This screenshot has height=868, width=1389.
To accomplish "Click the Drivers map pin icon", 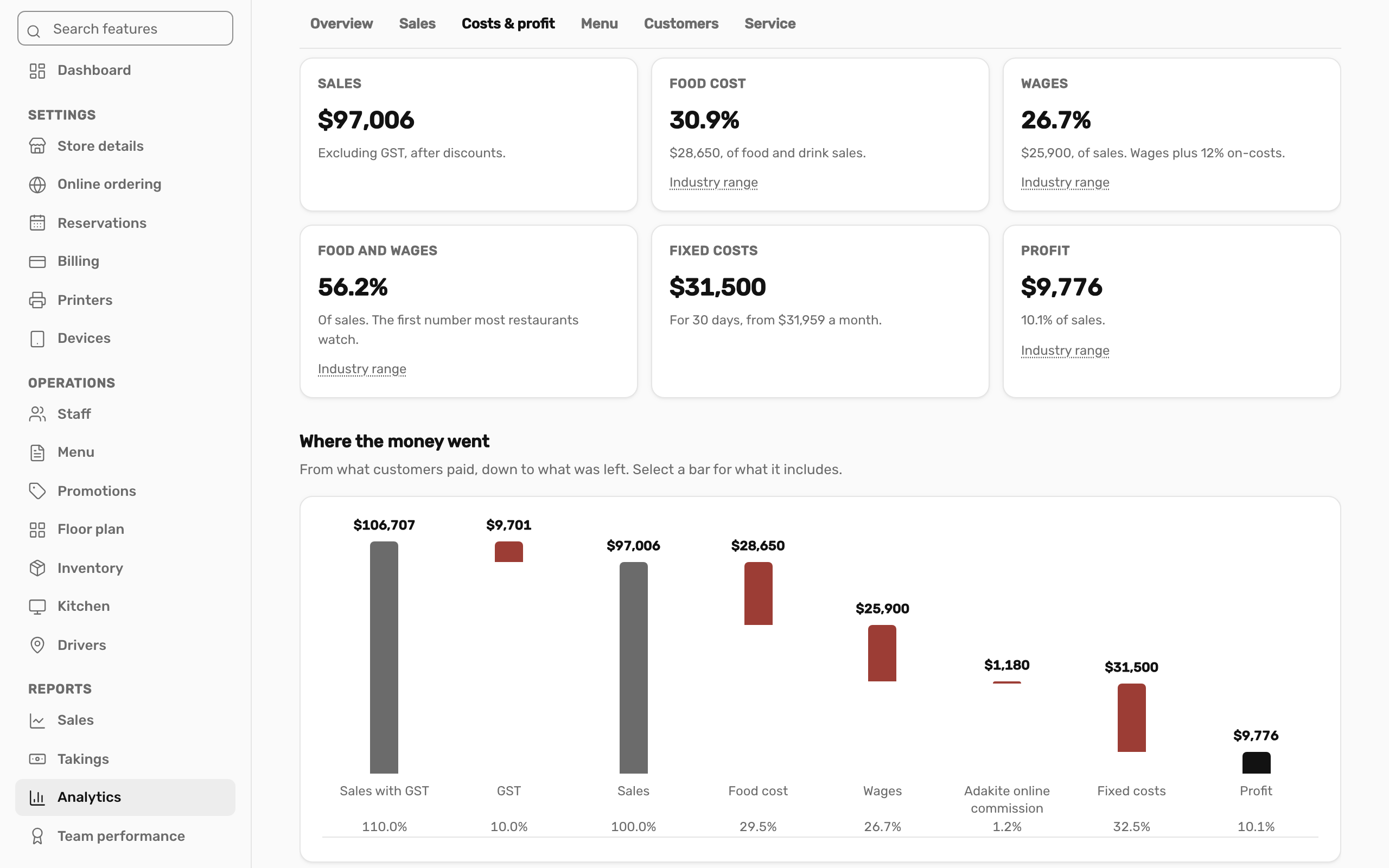I will [37, 644].
